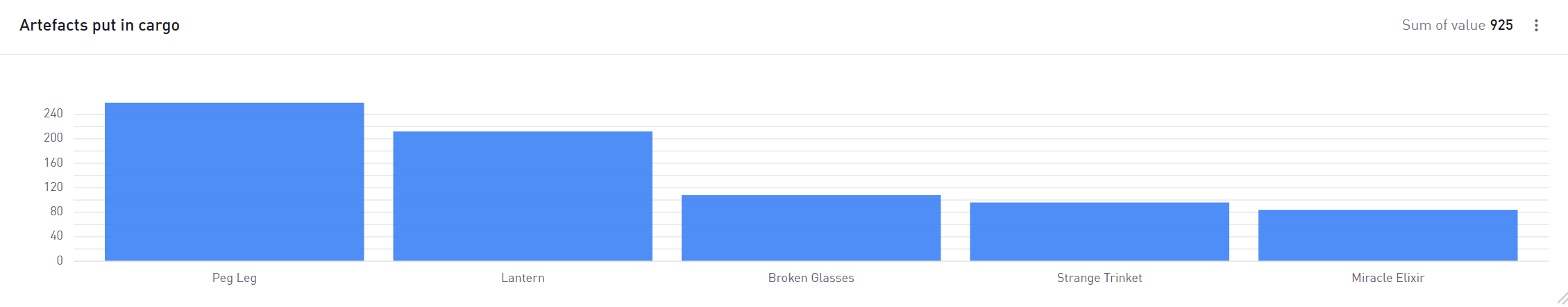1568x307 pixels.
Task: Select the Strange Trinket bar
Action: 1099,232
